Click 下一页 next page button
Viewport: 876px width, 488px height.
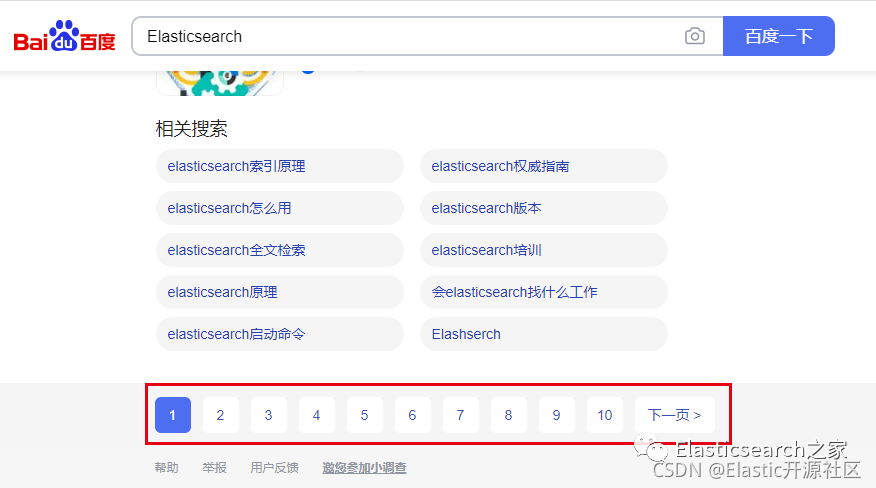pyautogui.click(x=675, y=415)
